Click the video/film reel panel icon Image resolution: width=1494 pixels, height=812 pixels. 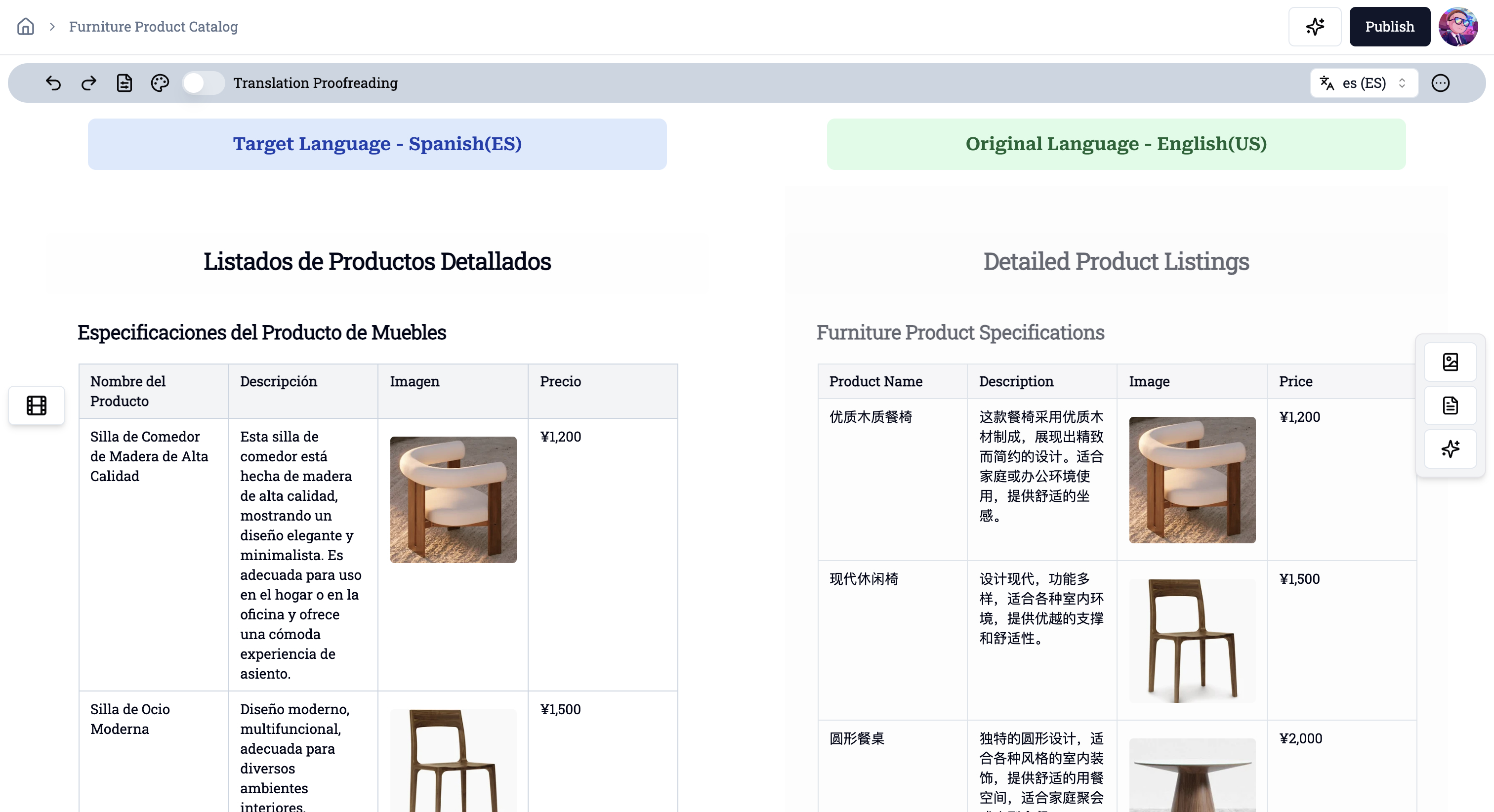click(x=37, y=406)
